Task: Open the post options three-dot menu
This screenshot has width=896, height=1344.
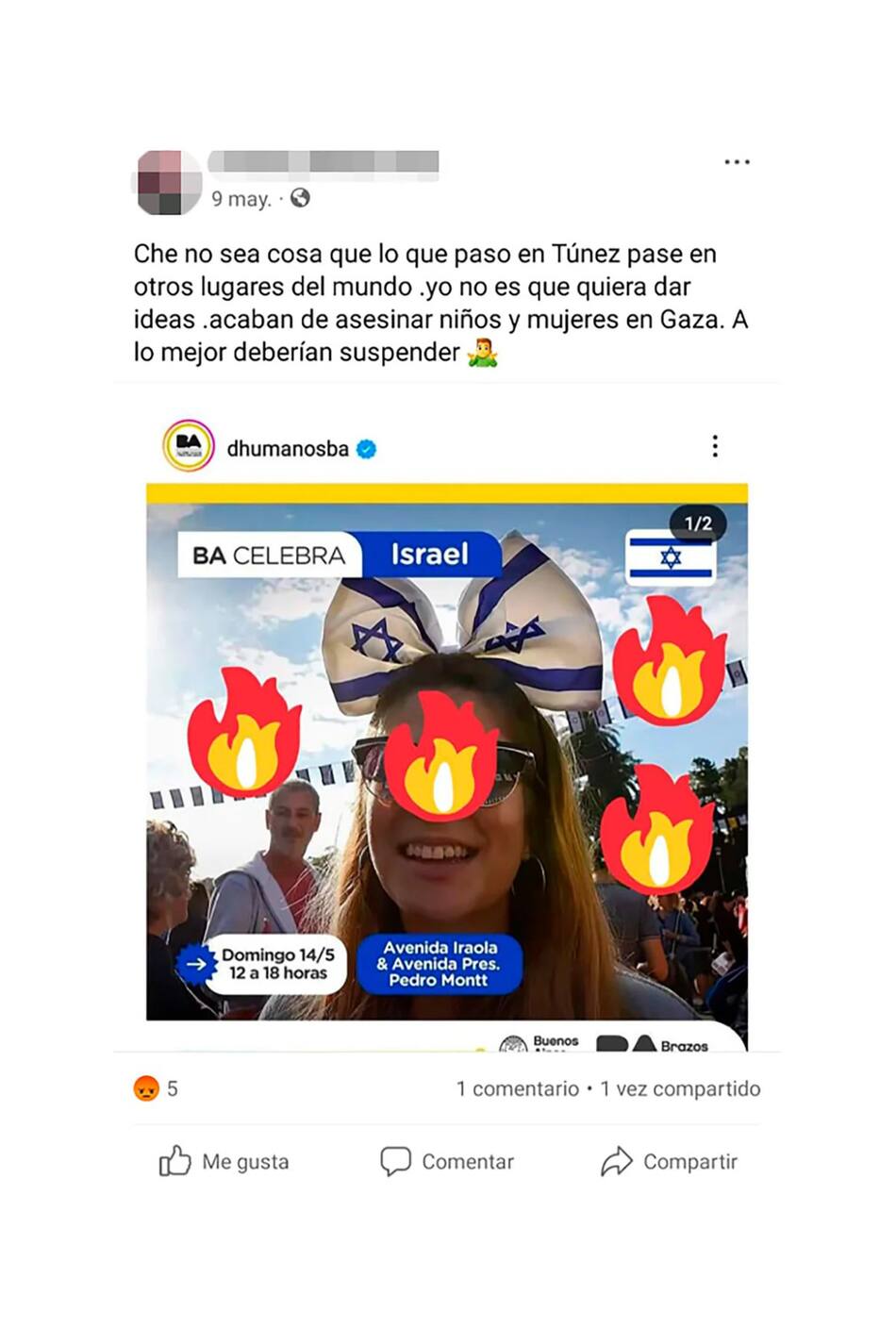Action: click(737, 162)
